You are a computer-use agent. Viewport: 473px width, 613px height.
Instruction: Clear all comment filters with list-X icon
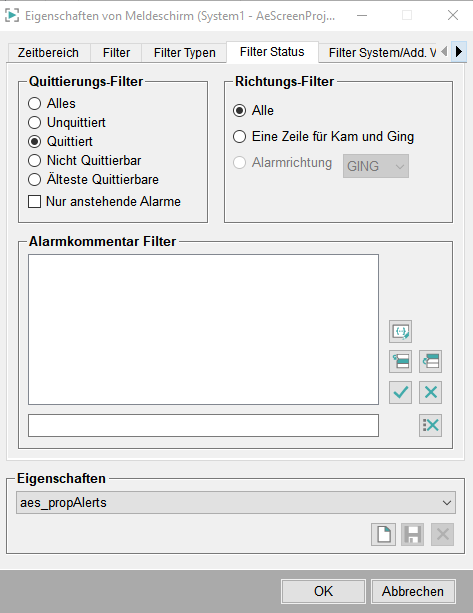point(430,425)
